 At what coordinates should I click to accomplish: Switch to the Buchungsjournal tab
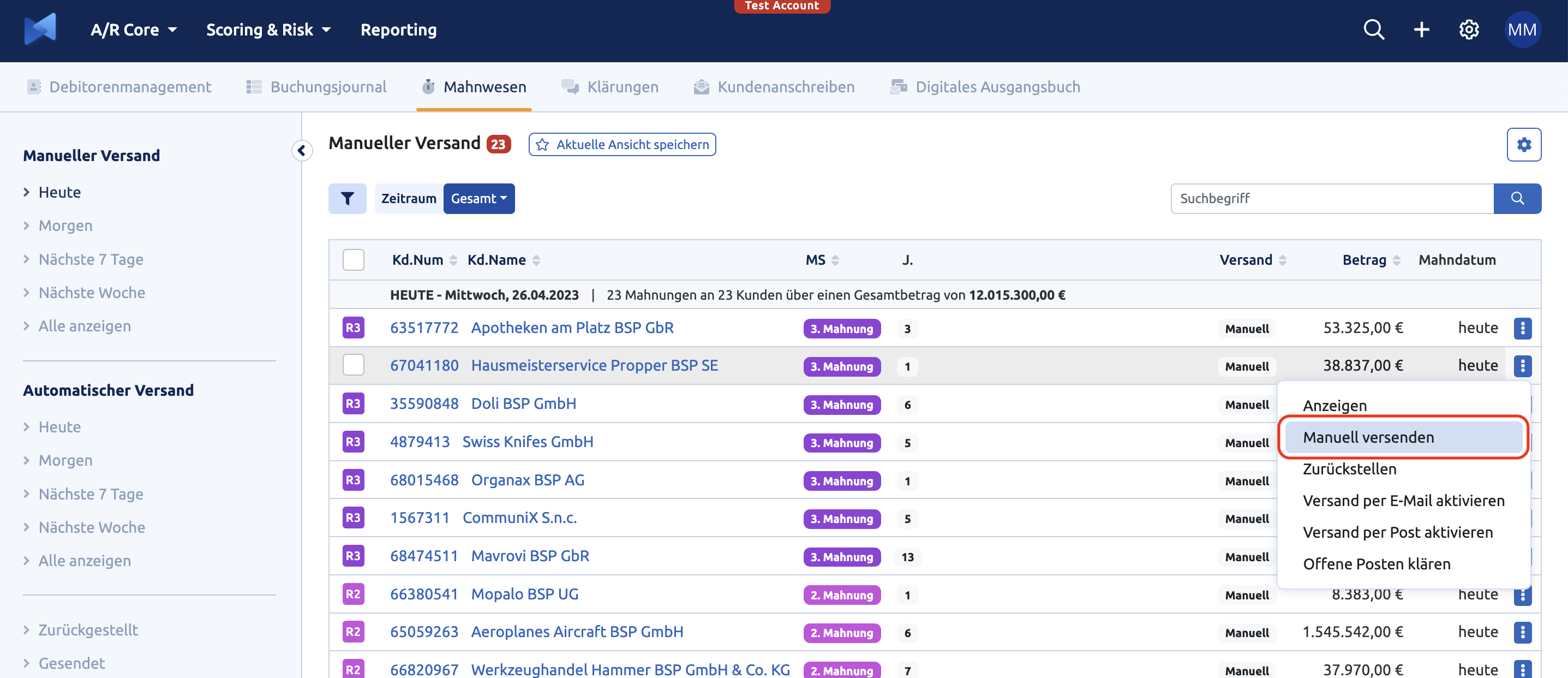point(316,87)
